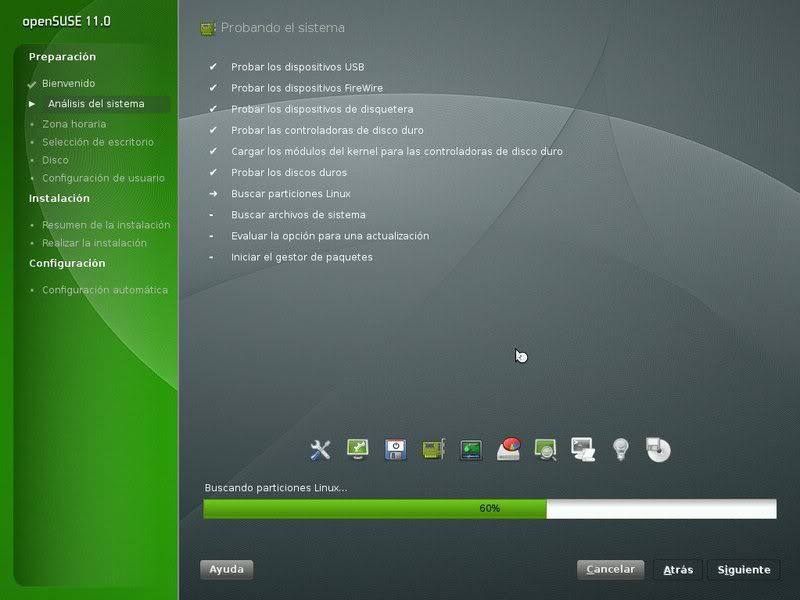Image resolution: width=800 pixels, height=600 pixels.
Task: Click text Evaluar la opción para una actualización
Action: coord(330,236)
